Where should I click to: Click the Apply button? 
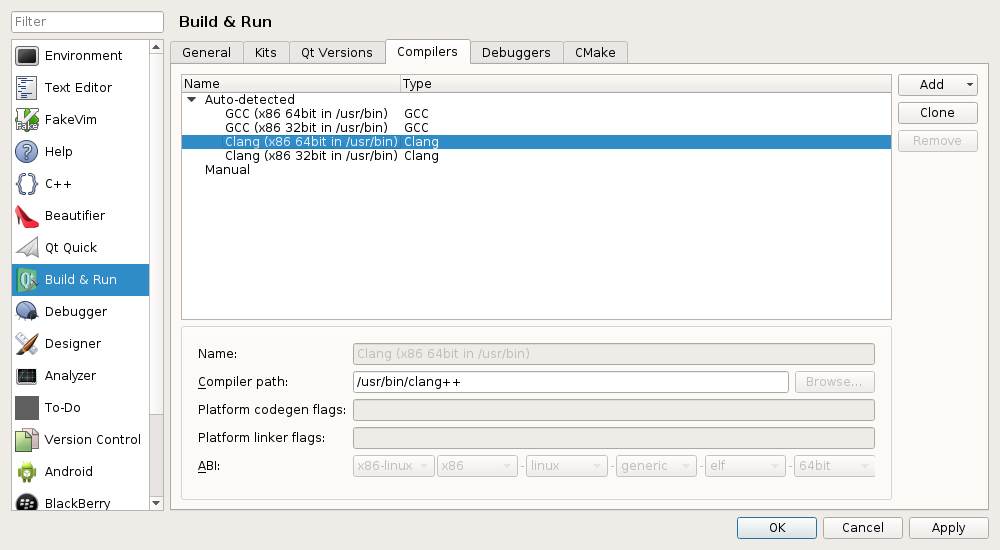[x=948, y=528]
